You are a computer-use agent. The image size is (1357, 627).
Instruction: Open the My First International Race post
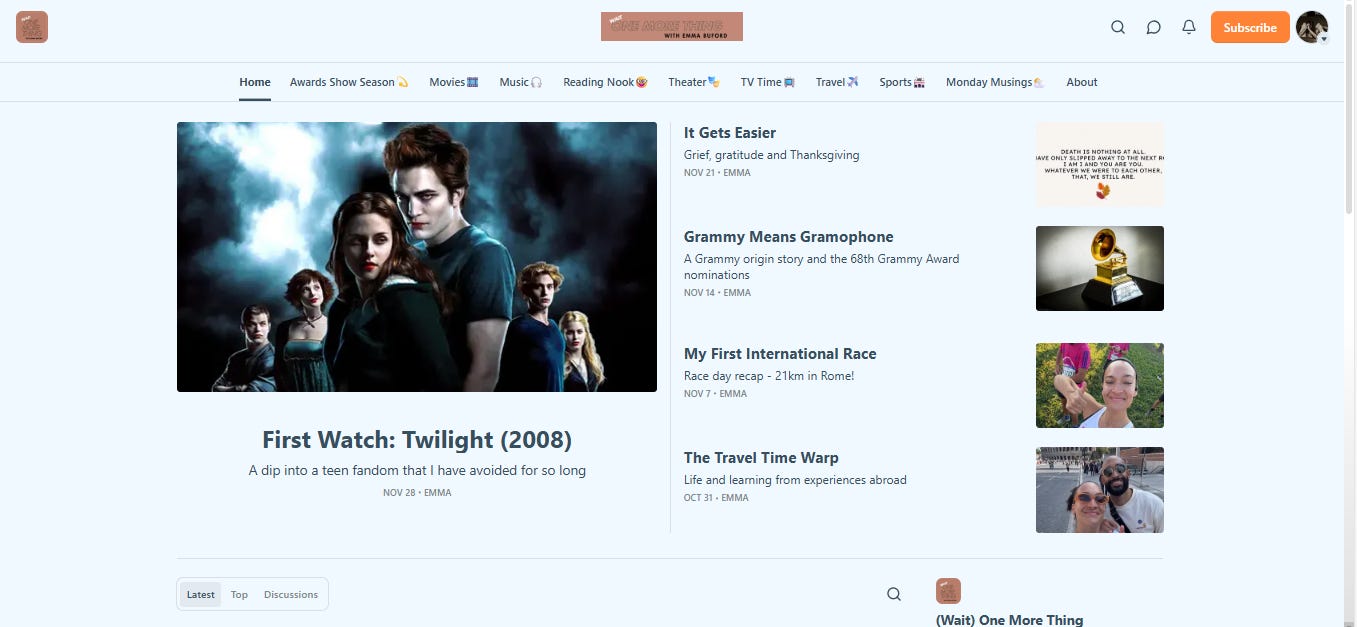pos(780,354)
